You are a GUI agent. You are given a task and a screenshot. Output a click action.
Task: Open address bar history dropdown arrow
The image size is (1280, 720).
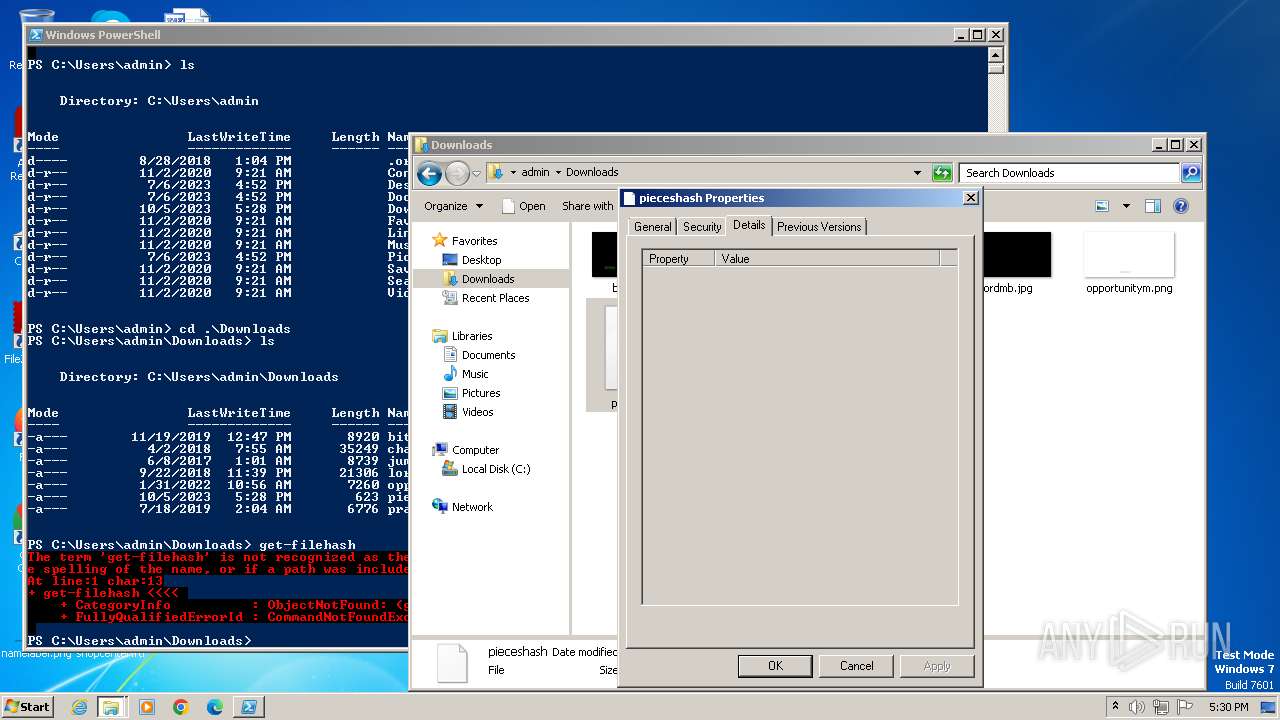[917, 173]
